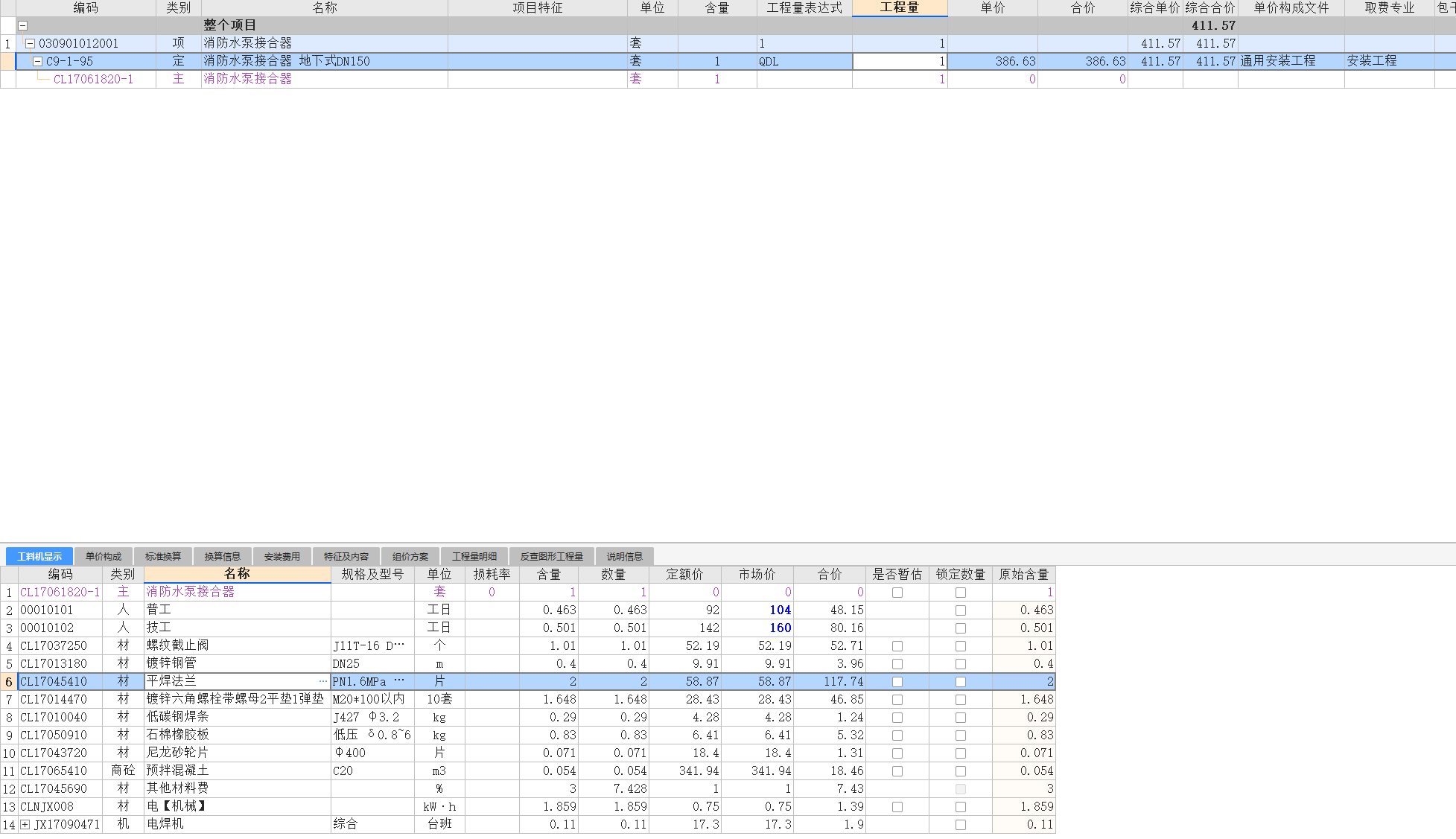Image resolution: width=1456 pixels, height=839 pixels.
Task: Click the top 编码 column header
Action: pos(86,8)
